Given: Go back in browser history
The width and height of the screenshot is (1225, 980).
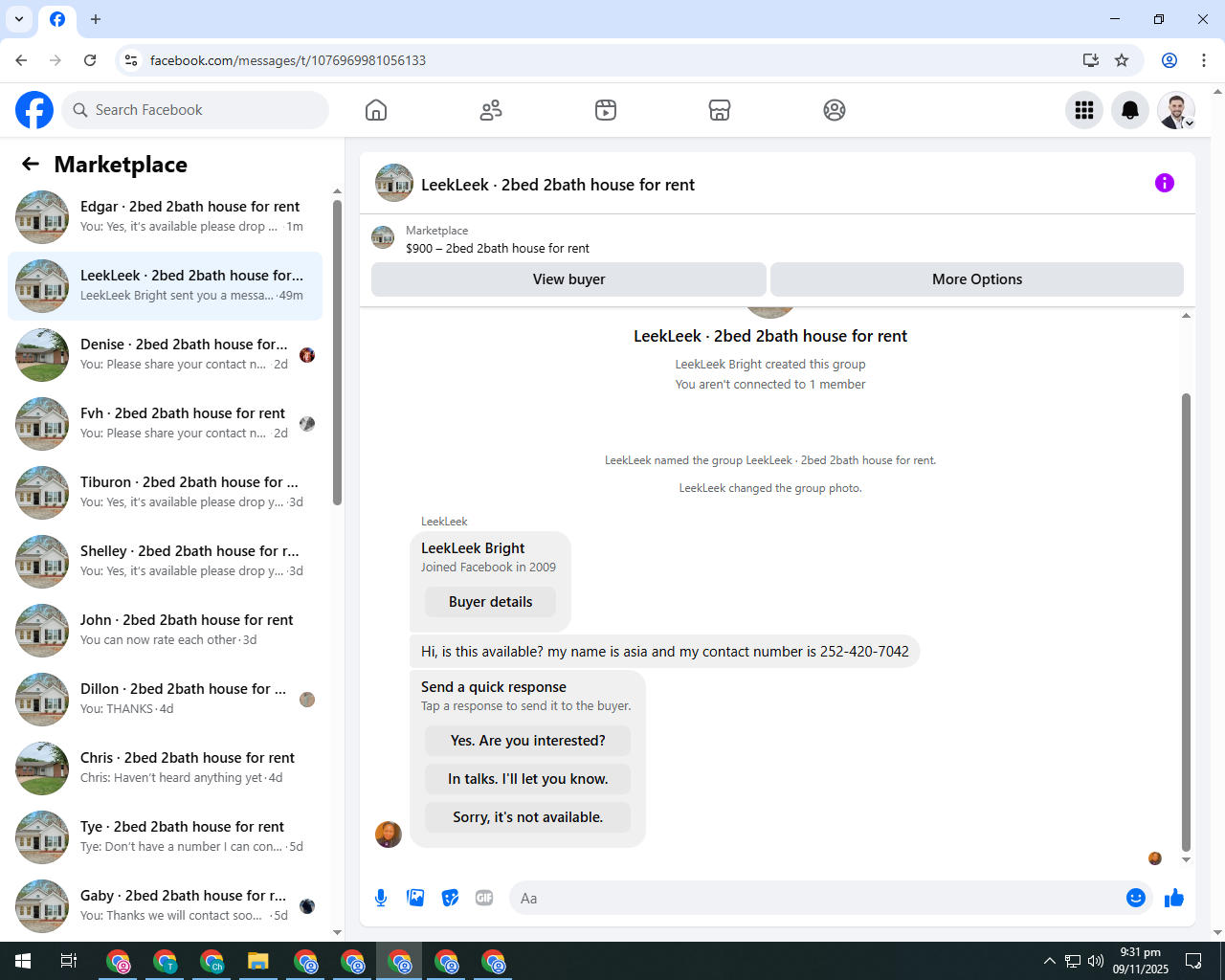Looking at the screenshot, I should coord(21,60).
